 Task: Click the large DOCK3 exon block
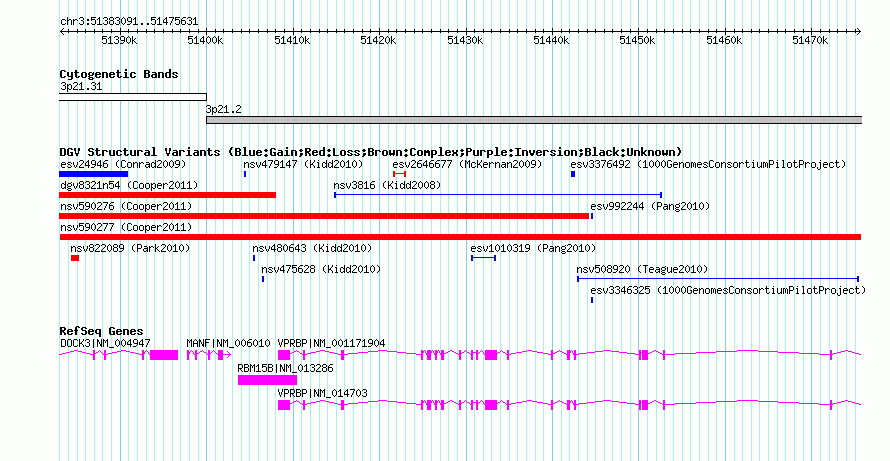(164, 355)
